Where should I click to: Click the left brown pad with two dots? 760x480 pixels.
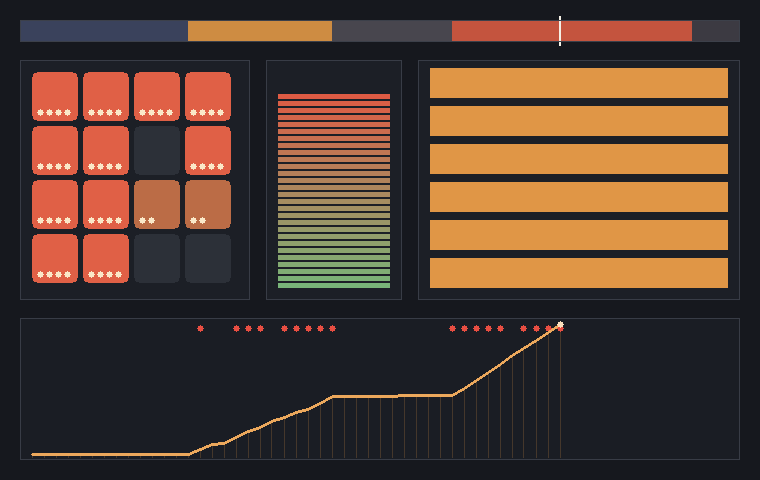tap(157, 204)
